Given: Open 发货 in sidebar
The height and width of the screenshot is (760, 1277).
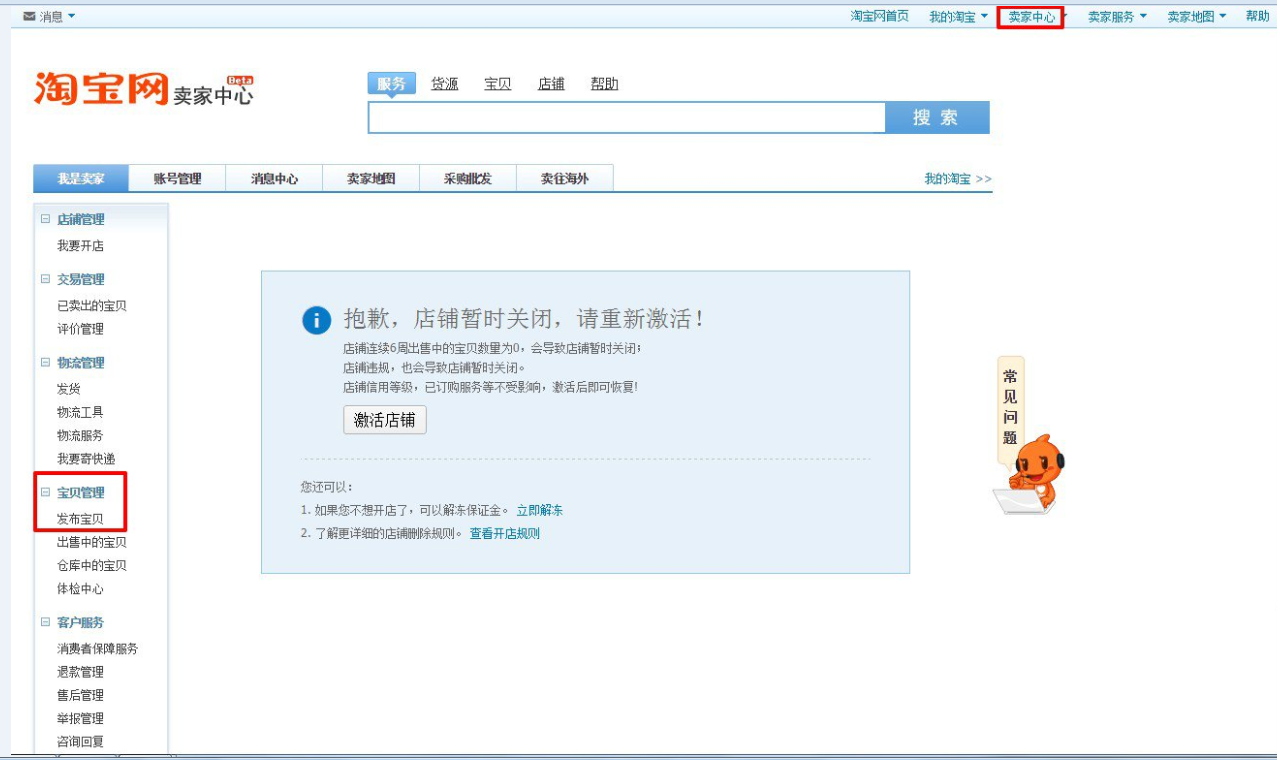Looking at the screenshot, I should click(x=69, y=389).
